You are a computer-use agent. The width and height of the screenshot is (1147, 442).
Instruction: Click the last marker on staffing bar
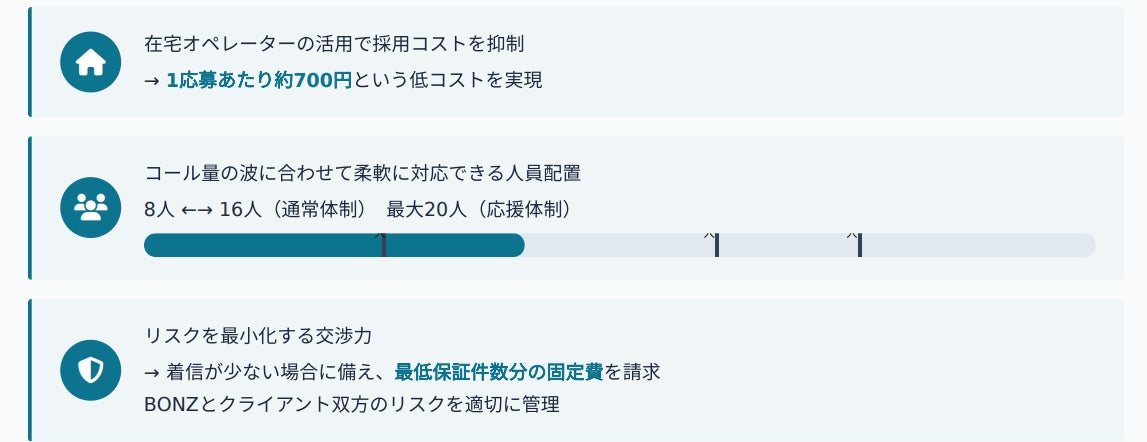860,245
